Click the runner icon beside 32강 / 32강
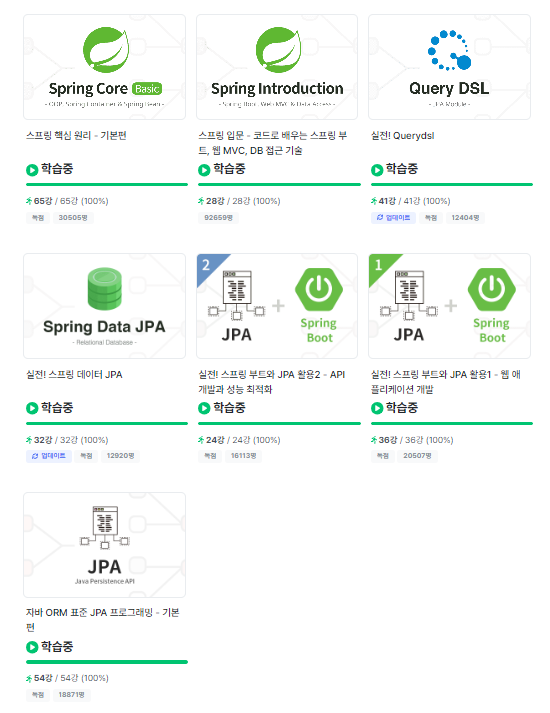 coord(29,440)
